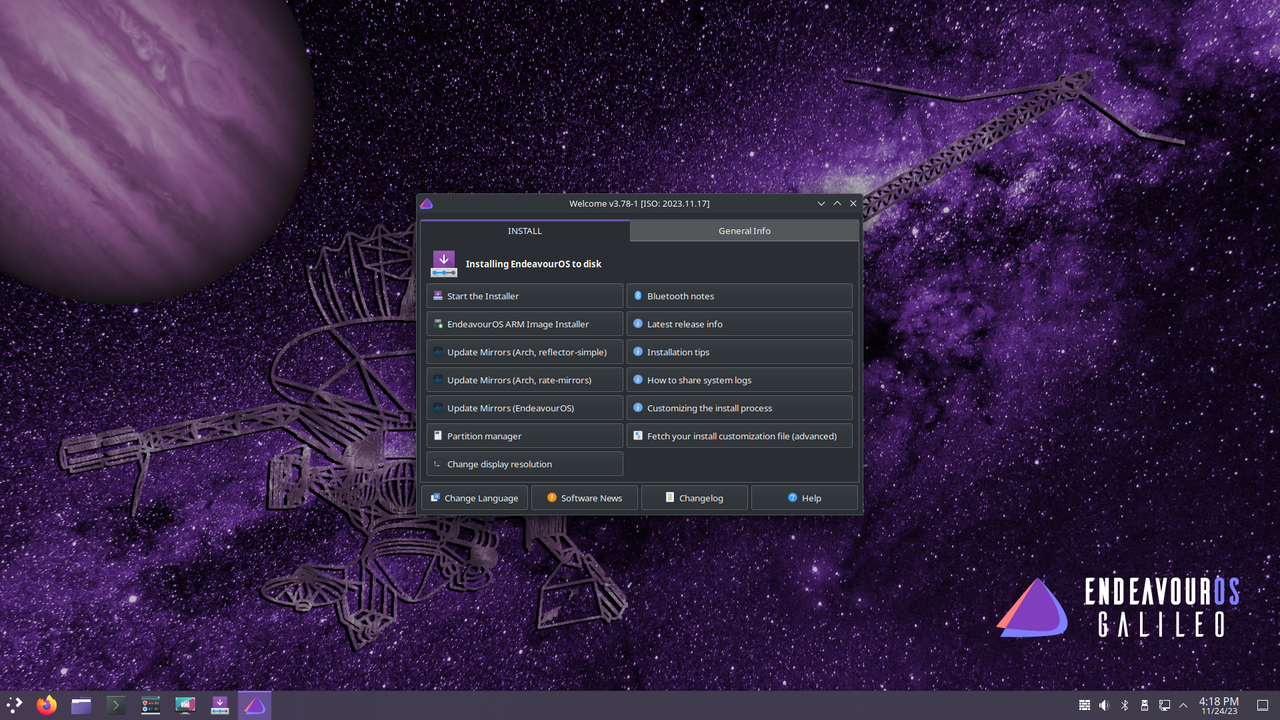Launch Firefox from the taskbar
The width and height of the screenshot is (1280, 720).
click(x=47, y=705)
